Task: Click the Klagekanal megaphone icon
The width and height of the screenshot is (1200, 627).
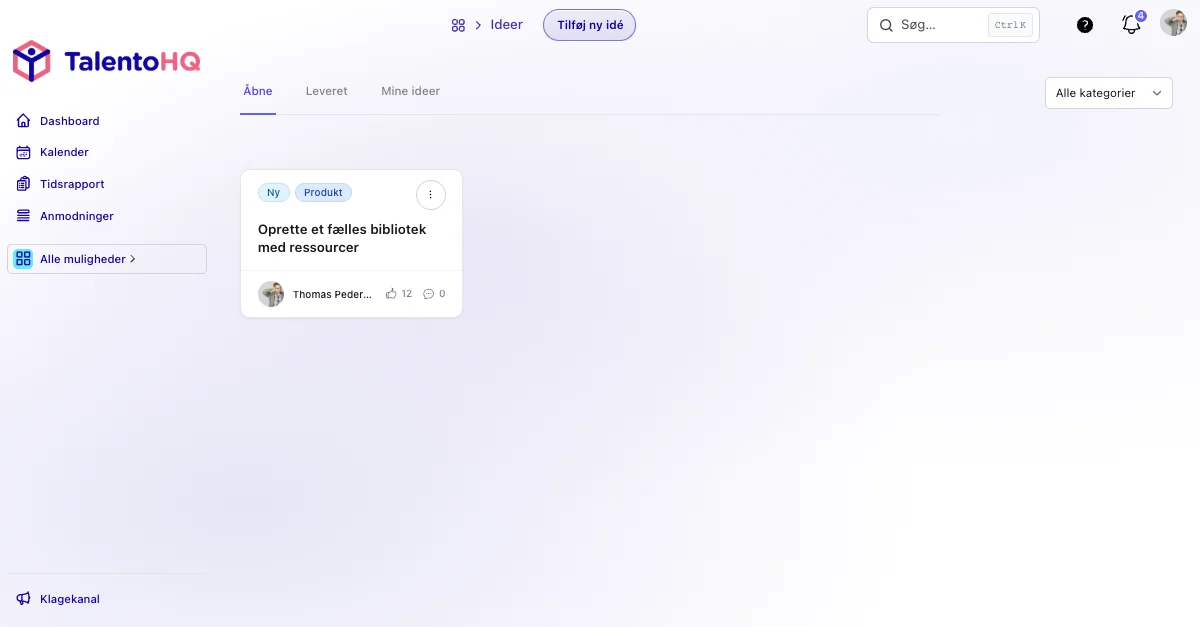Action: [23, 599]
